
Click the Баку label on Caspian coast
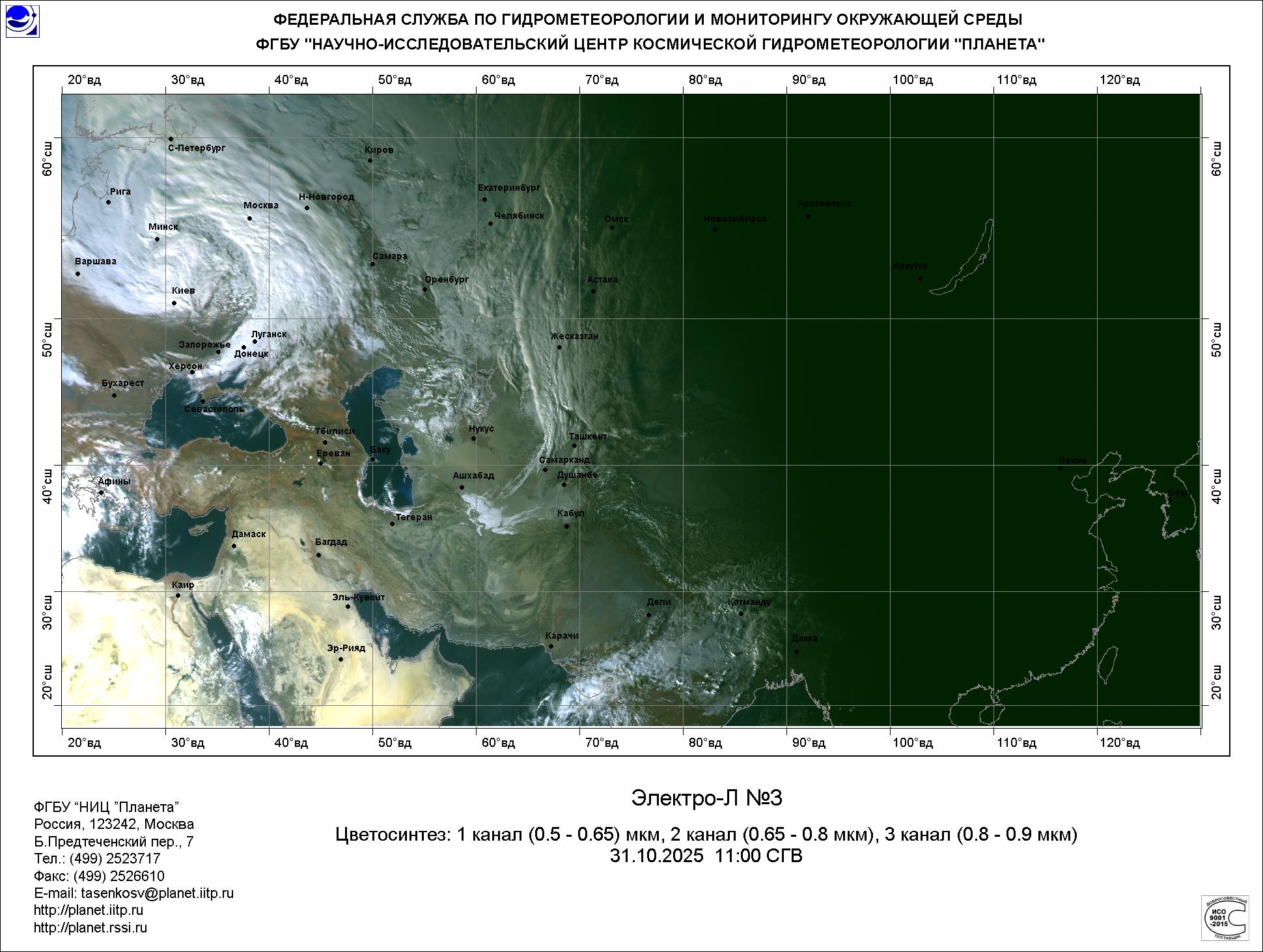(x=380, y=450)
